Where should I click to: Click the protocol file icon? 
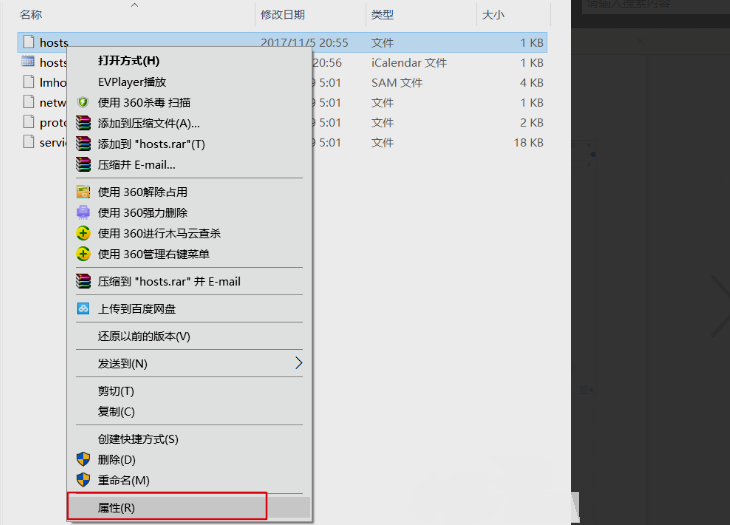pyautogui.click(x=28, y=122)
